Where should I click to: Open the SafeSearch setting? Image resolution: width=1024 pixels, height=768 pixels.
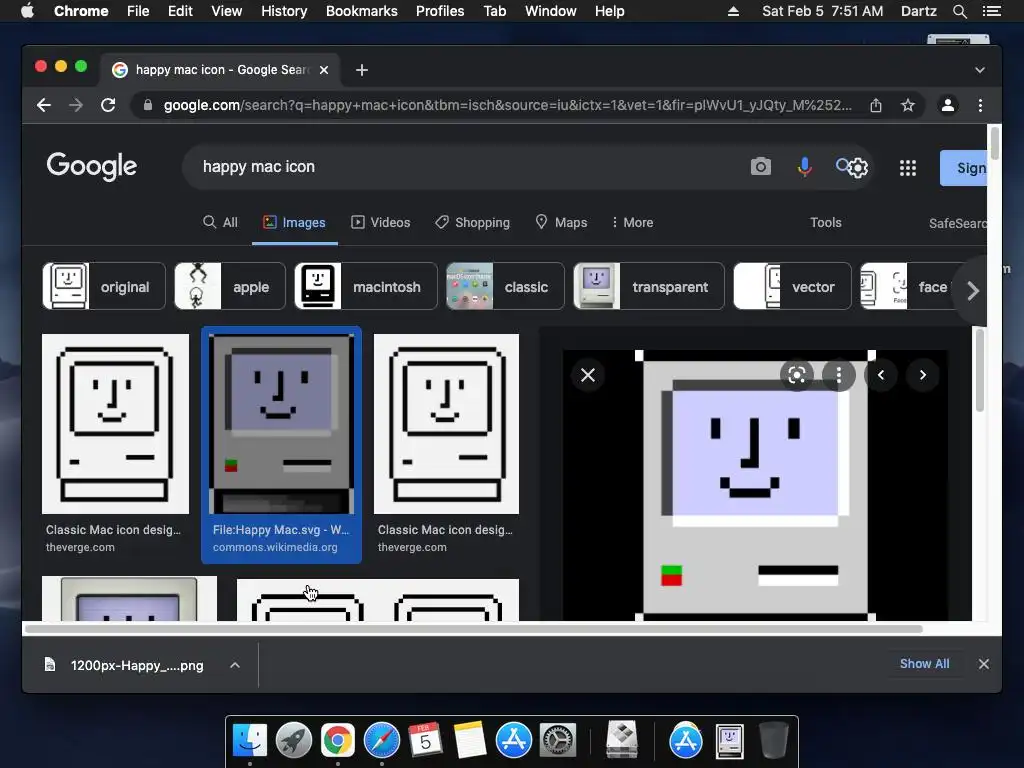click(957, 223)
